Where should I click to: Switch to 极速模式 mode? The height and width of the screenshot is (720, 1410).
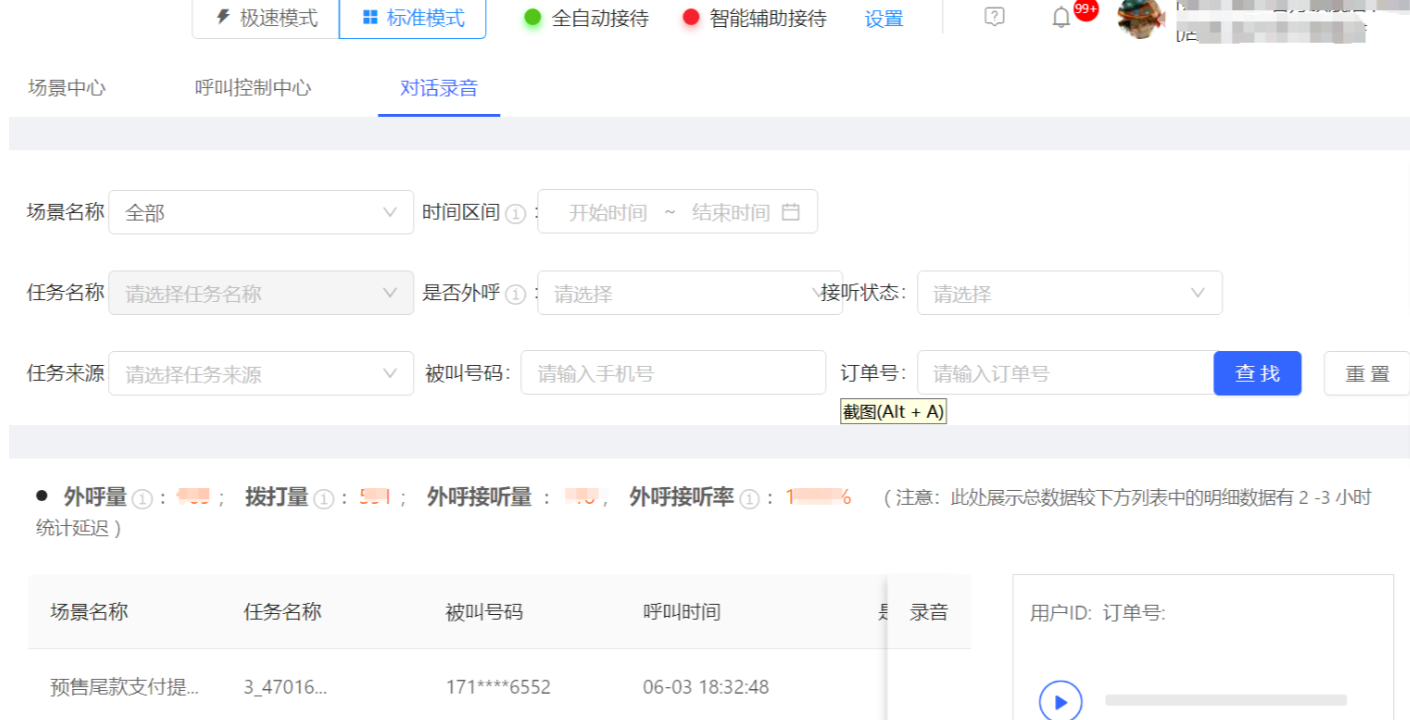click(266, 18)
